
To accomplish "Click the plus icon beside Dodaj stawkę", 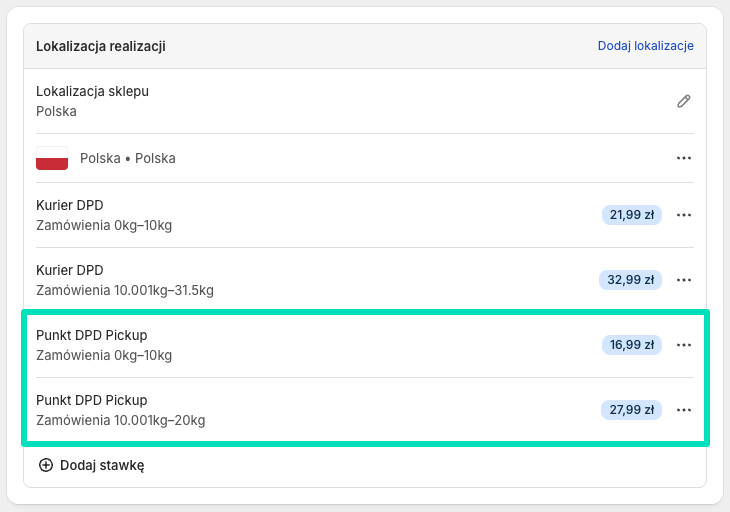I will coord(45,465).
